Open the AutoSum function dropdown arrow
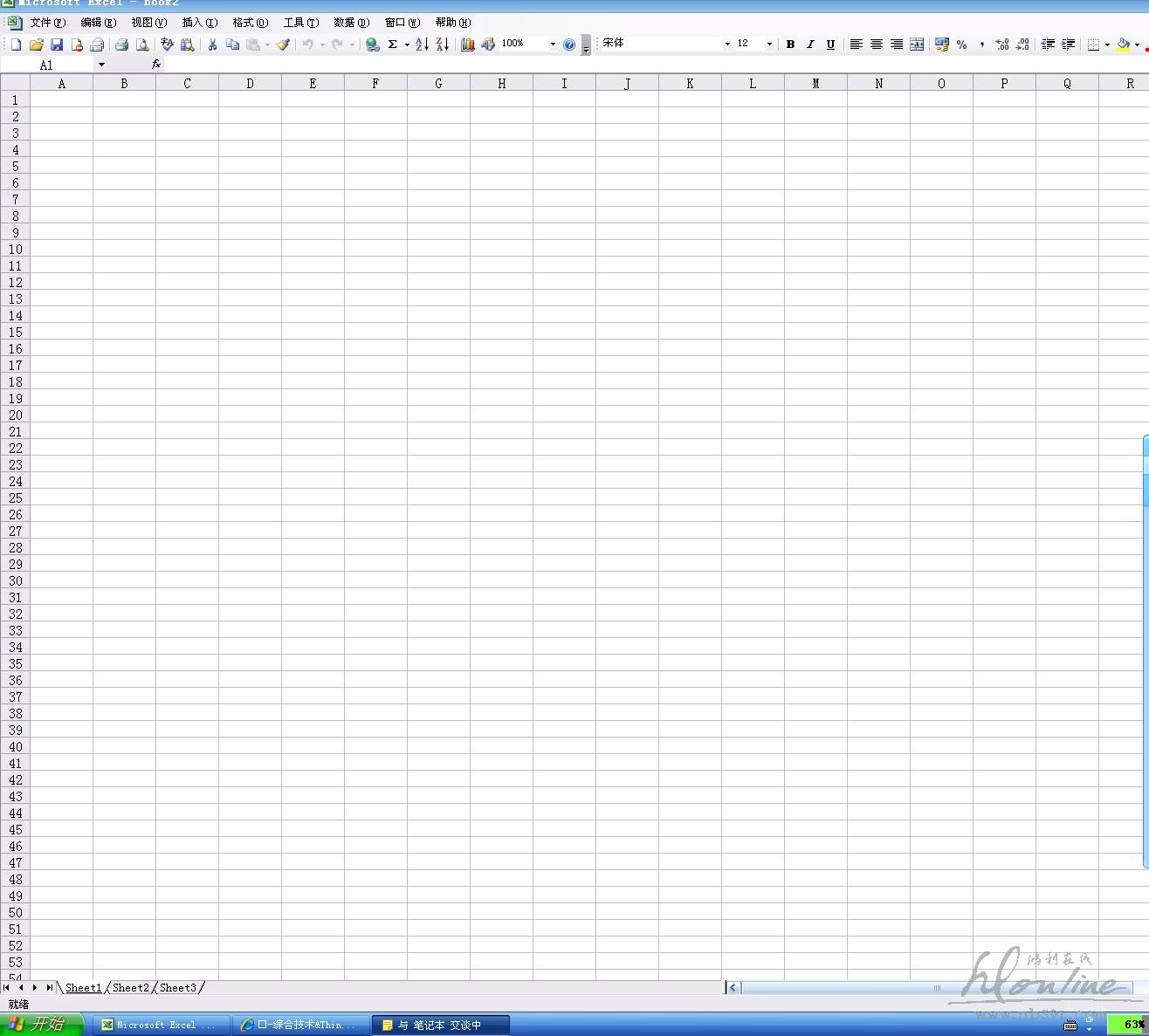 click(407, 45)
